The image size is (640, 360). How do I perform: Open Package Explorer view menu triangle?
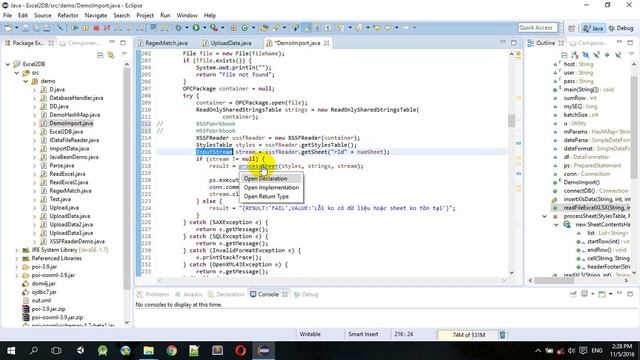[x=124, y=54]
